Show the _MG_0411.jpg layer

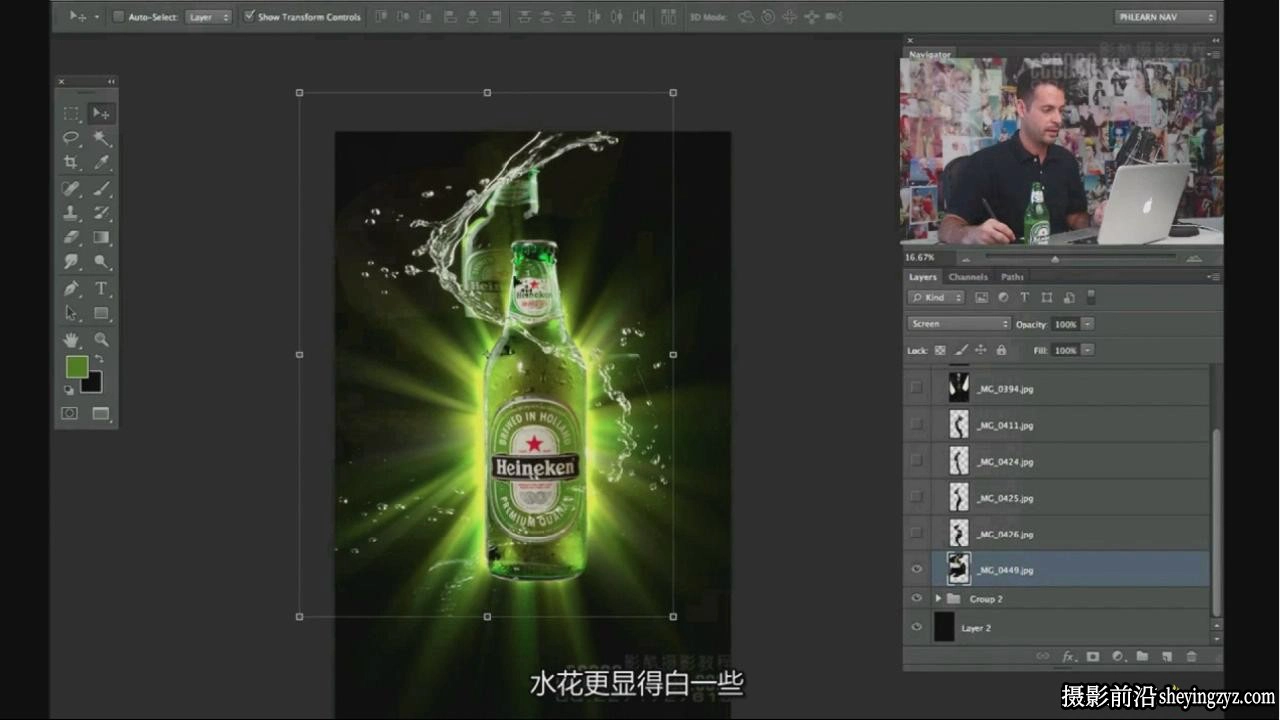coord(916,425)
